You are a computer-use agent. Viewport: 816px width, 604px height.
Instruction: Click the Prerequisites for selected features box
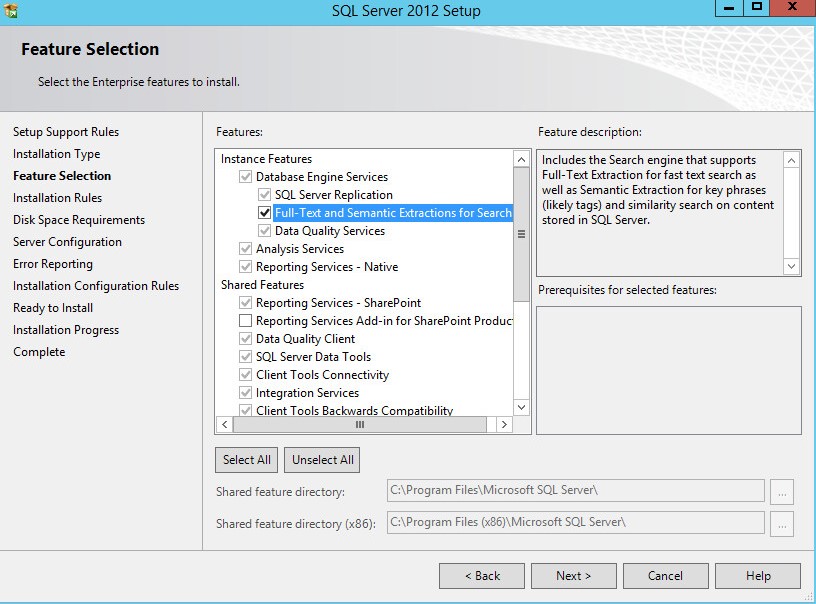(x=669, y=370)
